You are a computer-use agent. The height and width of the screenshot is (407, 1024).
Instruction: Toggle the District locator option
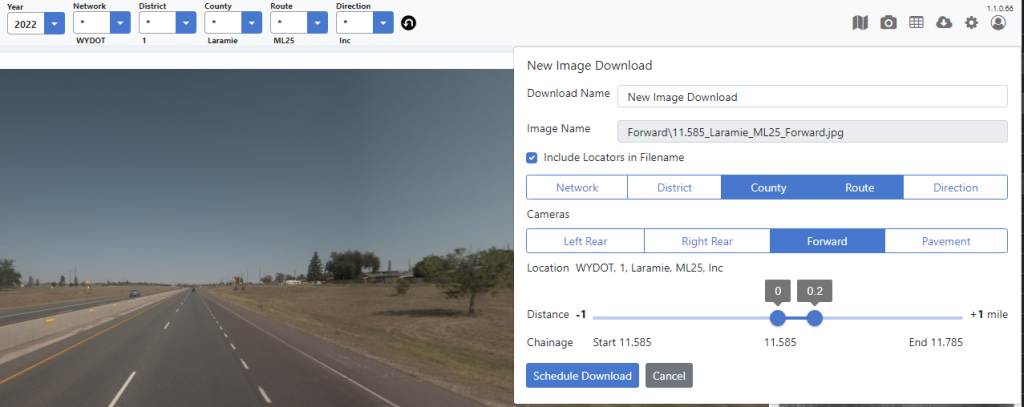674,188
